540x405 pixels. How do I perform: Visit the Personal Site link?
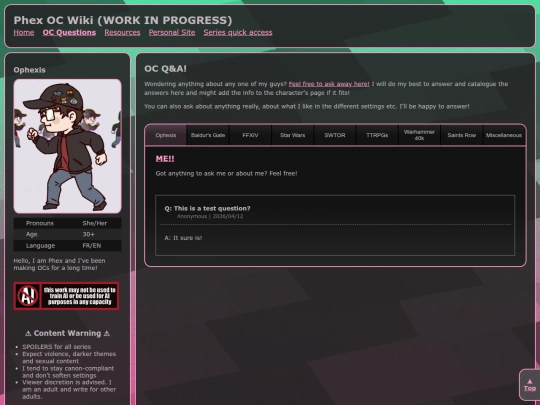[172, 32]
